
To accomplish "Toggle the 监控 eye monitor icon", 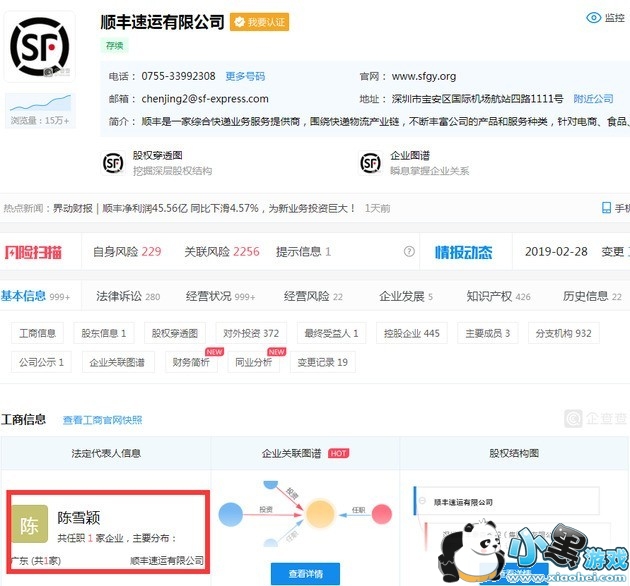I will pyautogui.click(x=593, y=18).
